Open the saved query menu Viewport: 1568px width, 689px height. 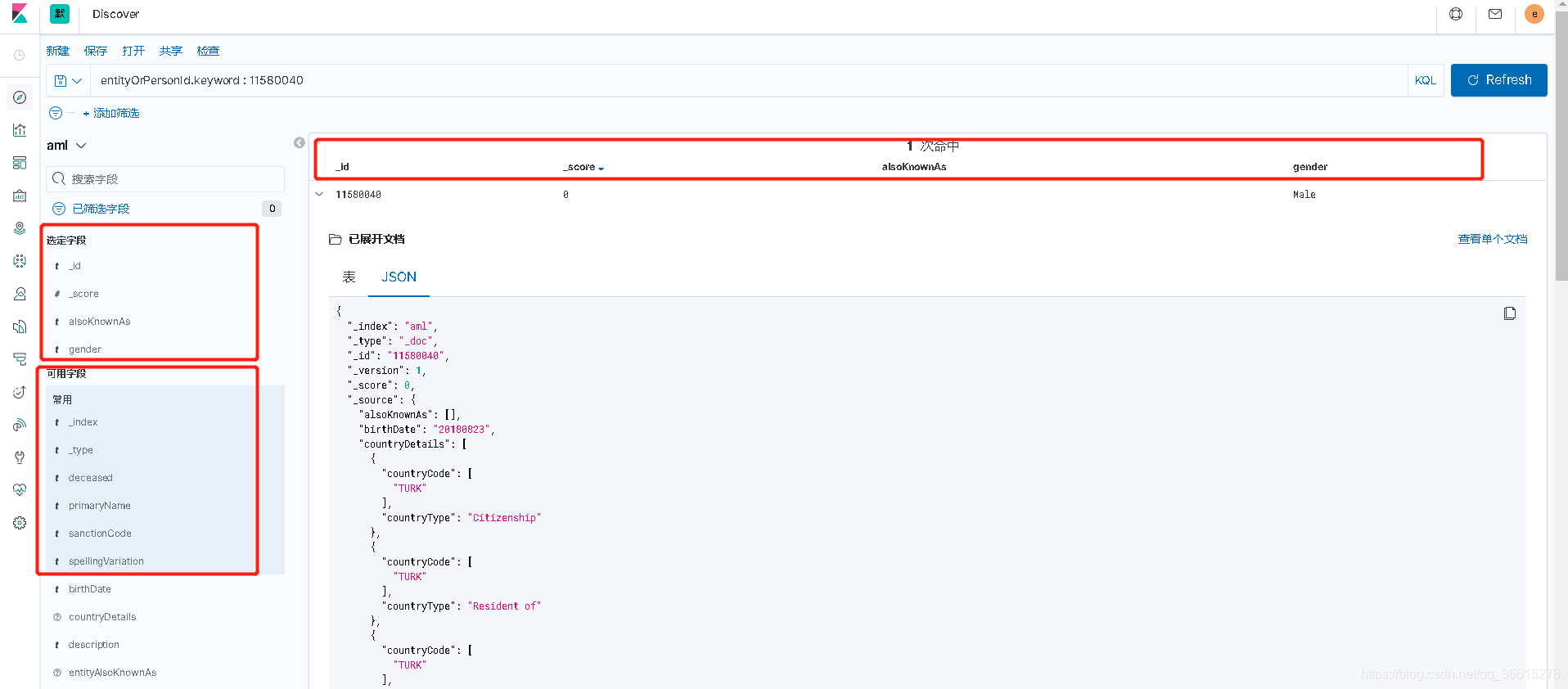(x=68, y=80)
